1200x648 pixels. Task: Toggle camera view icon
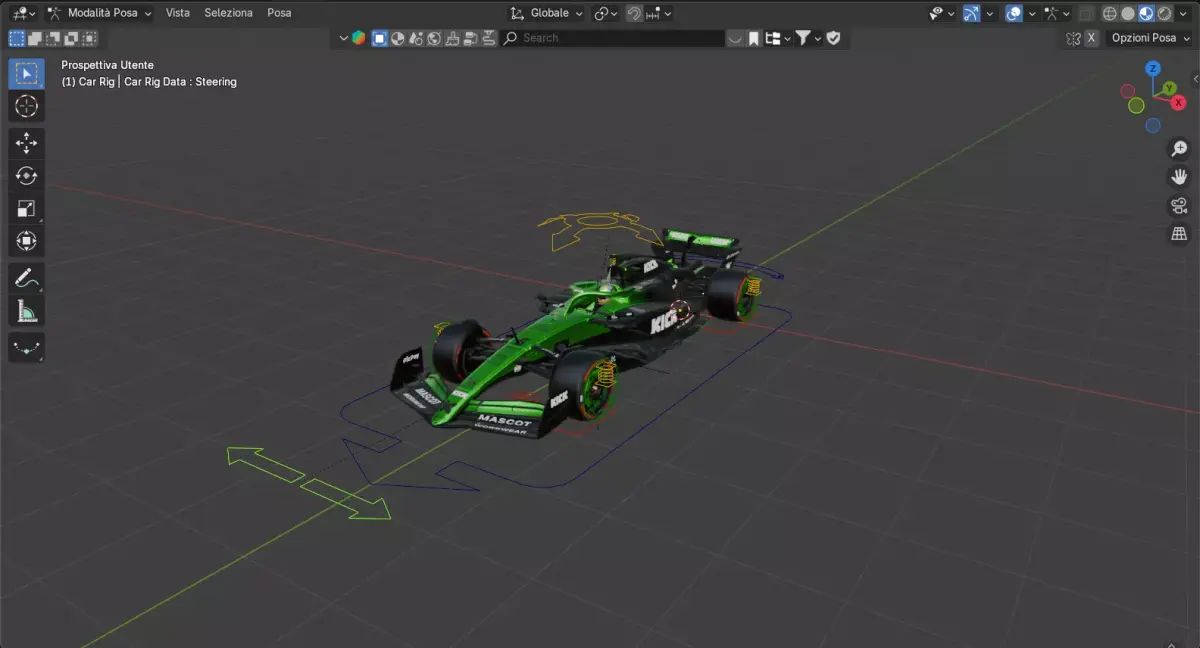click(1179, 206)
